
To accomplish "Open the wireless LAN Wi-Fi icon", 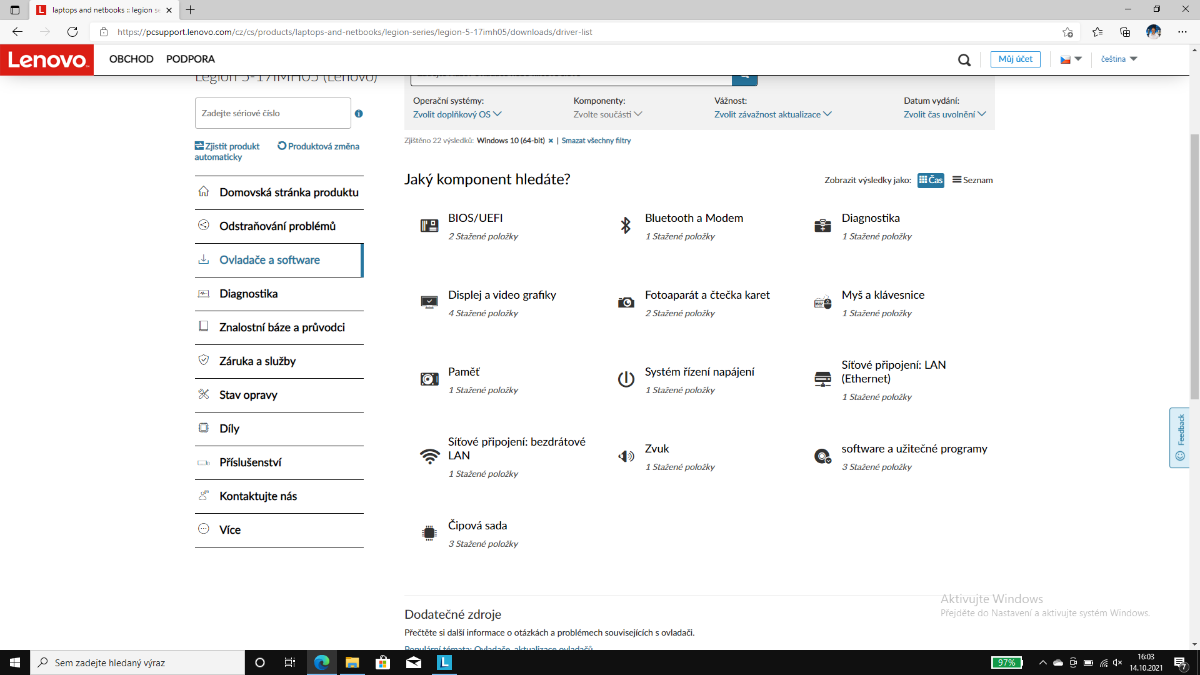I will point(429,456).
